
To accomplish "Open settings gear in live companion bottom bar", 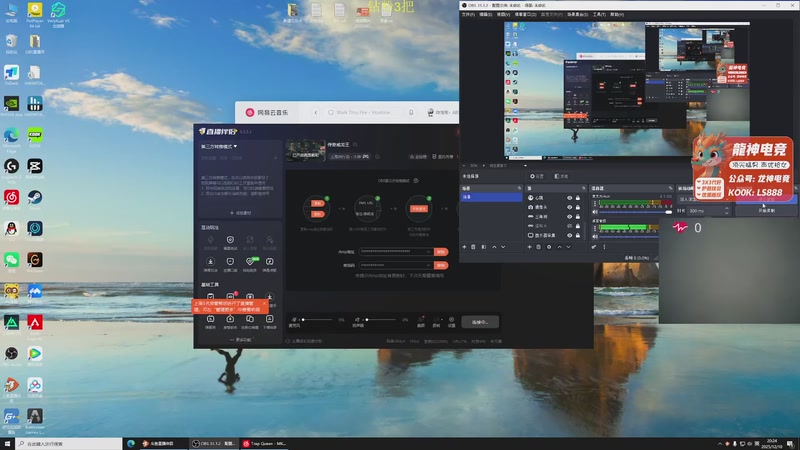I will tap(452, 321).
